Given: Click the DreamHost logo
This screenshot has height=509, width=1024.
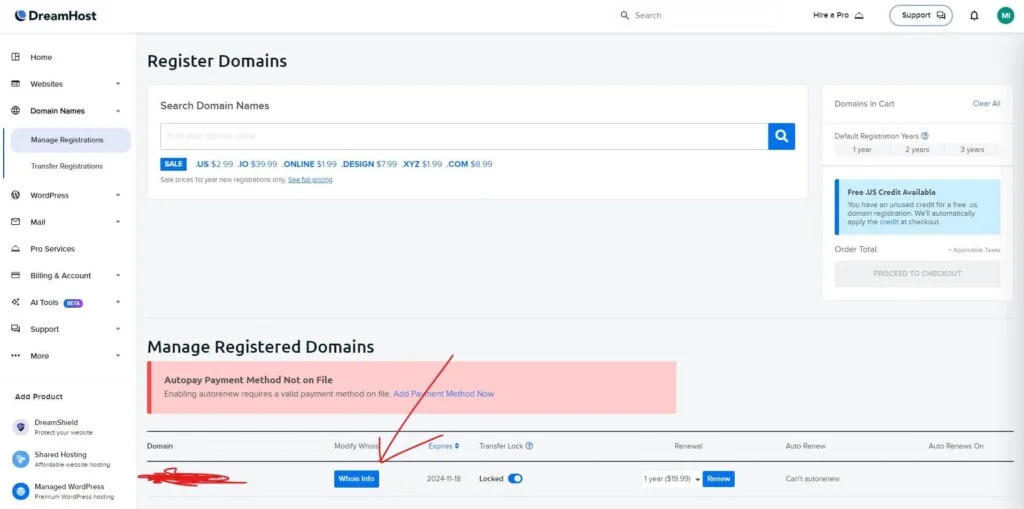Looking at the screenshot, I should pyautogui.click(x=56, y=16).
